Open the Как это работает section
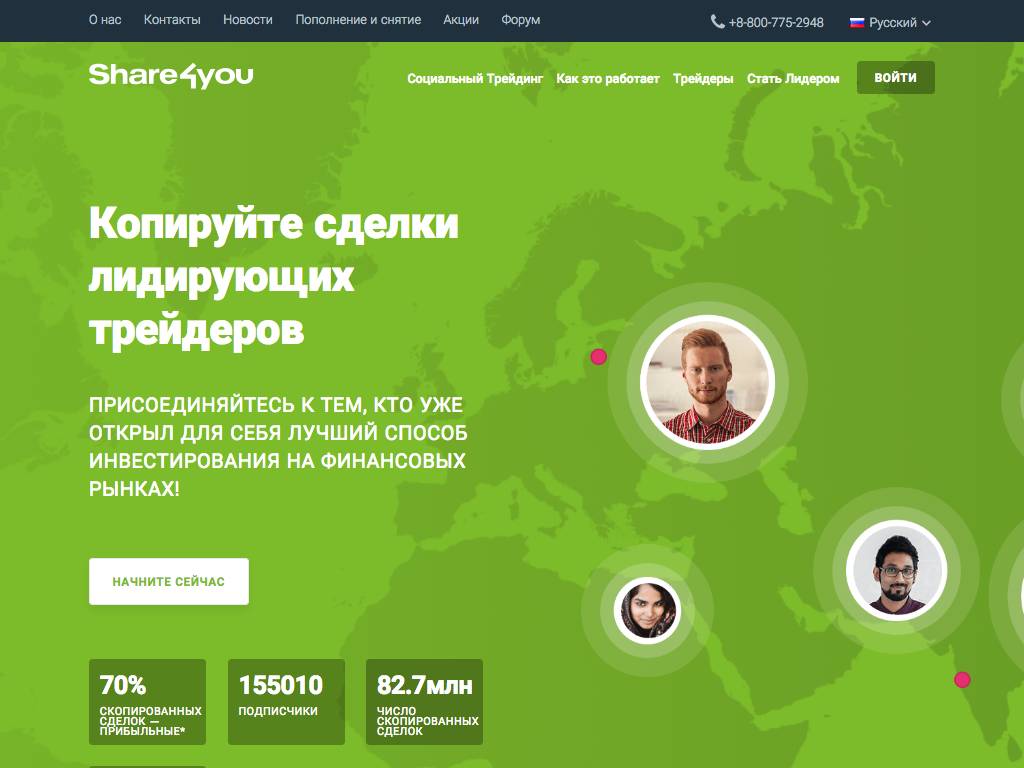This screenshot has height=768, width=1024. coord(608,79)
